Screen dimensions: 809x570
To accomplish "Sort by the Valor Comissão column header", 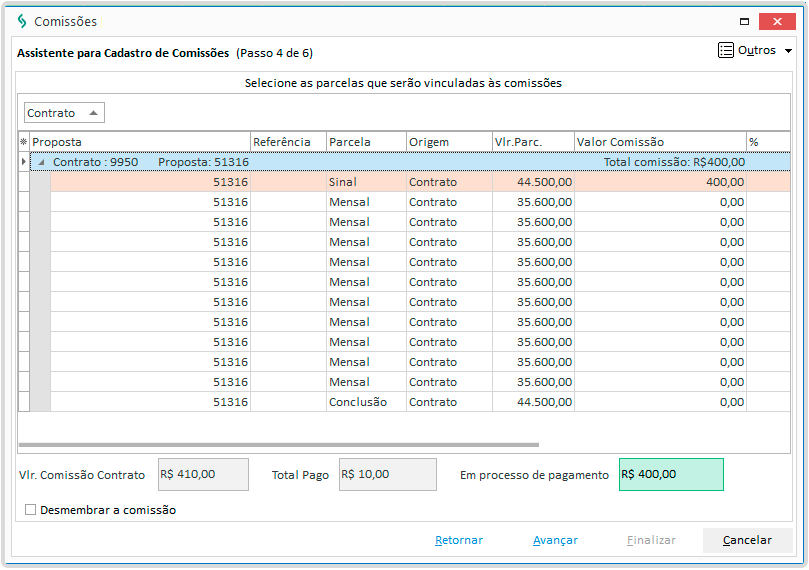I will click(x=660, y=142).
